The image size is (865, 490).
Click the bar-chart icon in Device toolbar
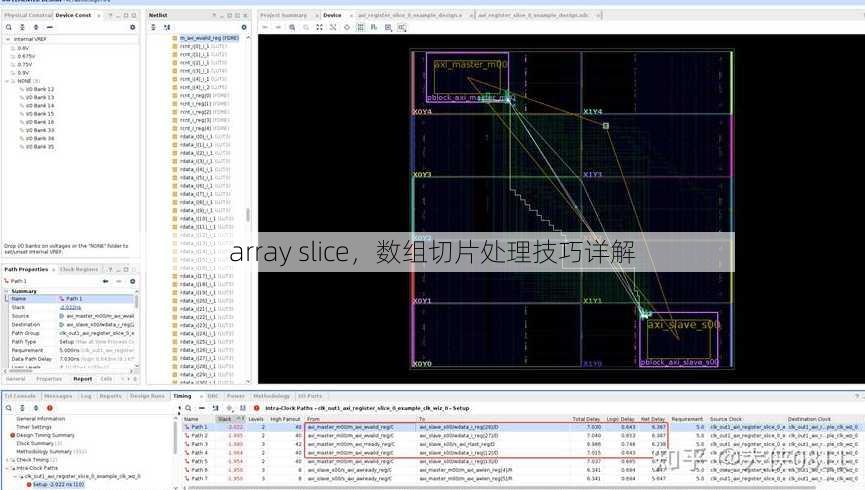tap(374, 27)
